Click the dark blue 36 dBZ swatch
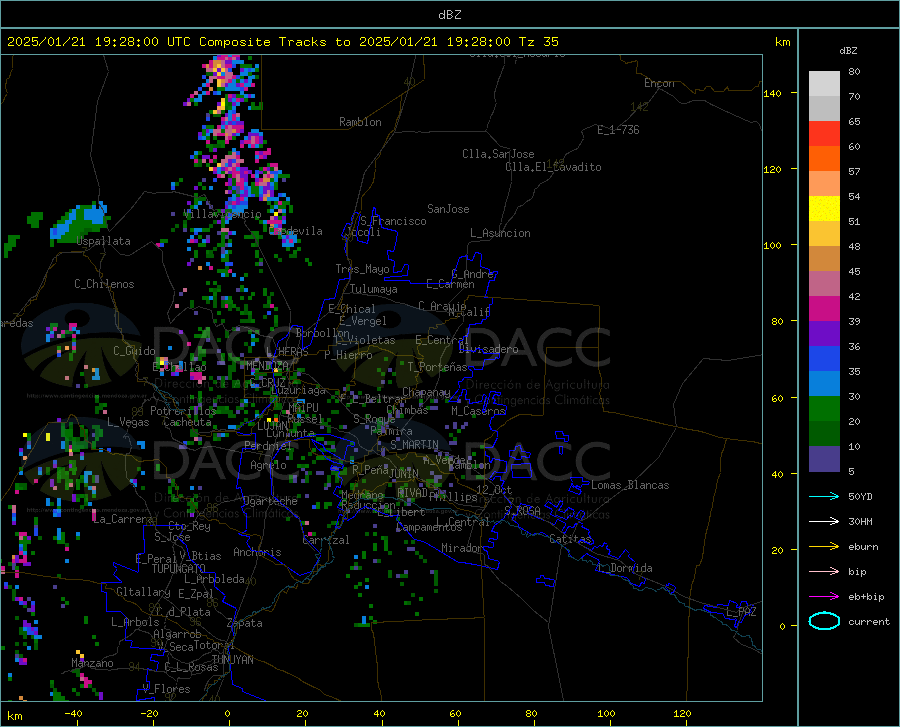Viewport: 900px width, 727px height. [x=824, y=359]
